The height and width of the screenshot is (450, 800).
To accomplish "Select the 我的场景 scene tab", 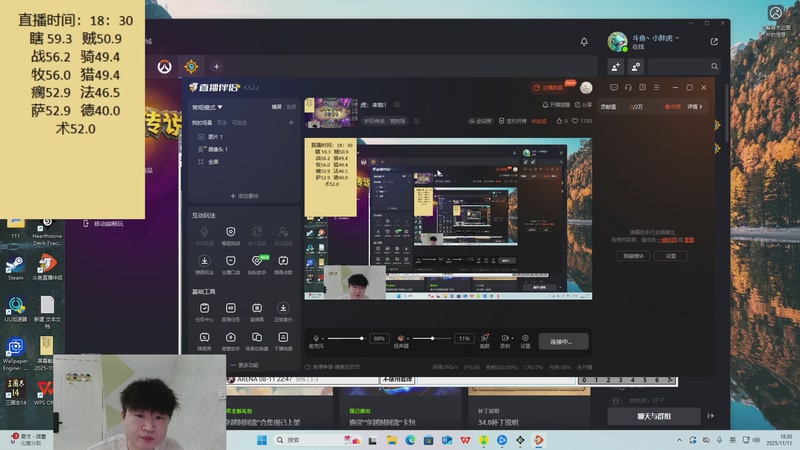I will point(202,122).
